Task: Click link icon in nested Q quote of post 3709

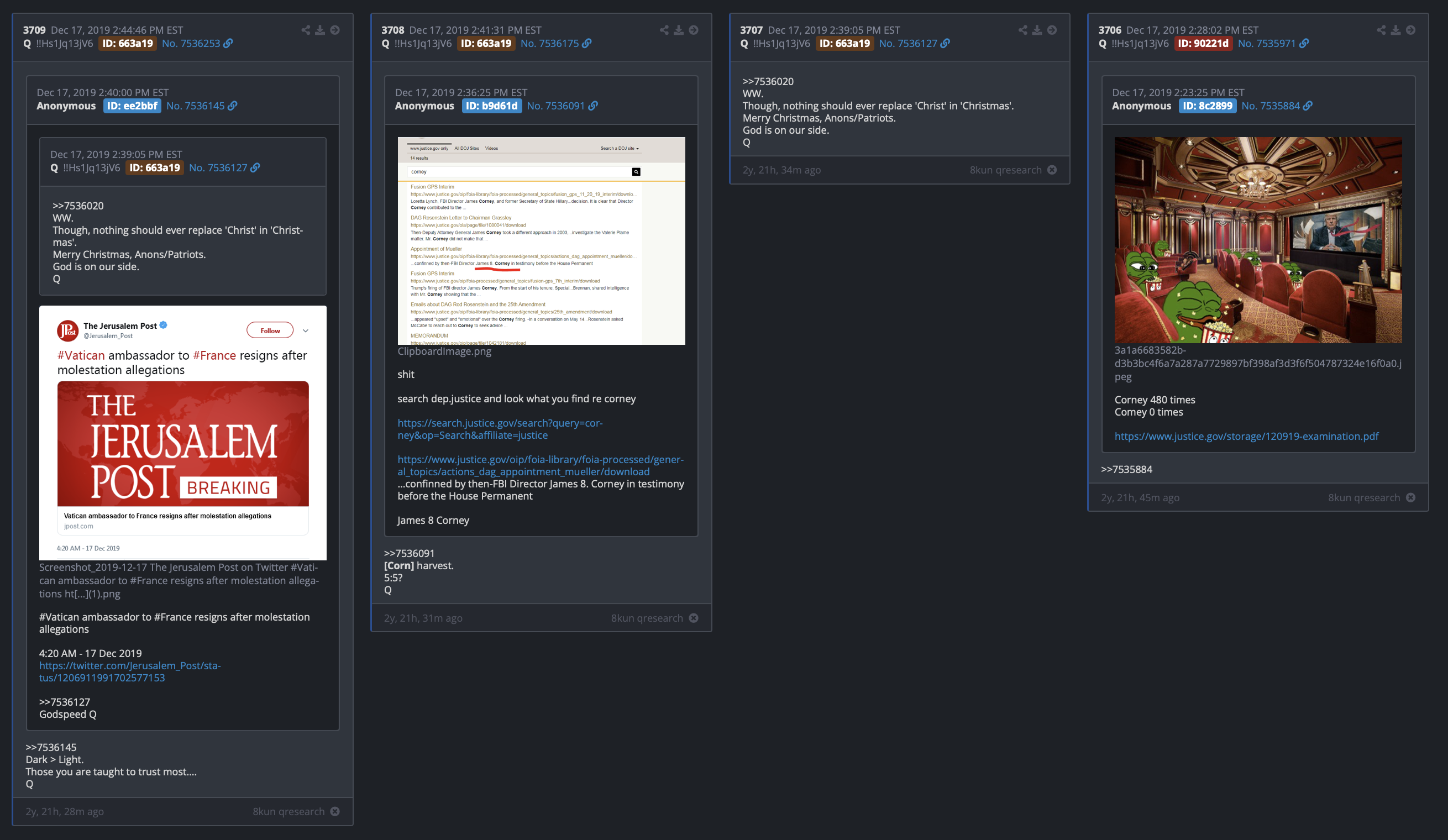Action: click(x=255, y=168)
